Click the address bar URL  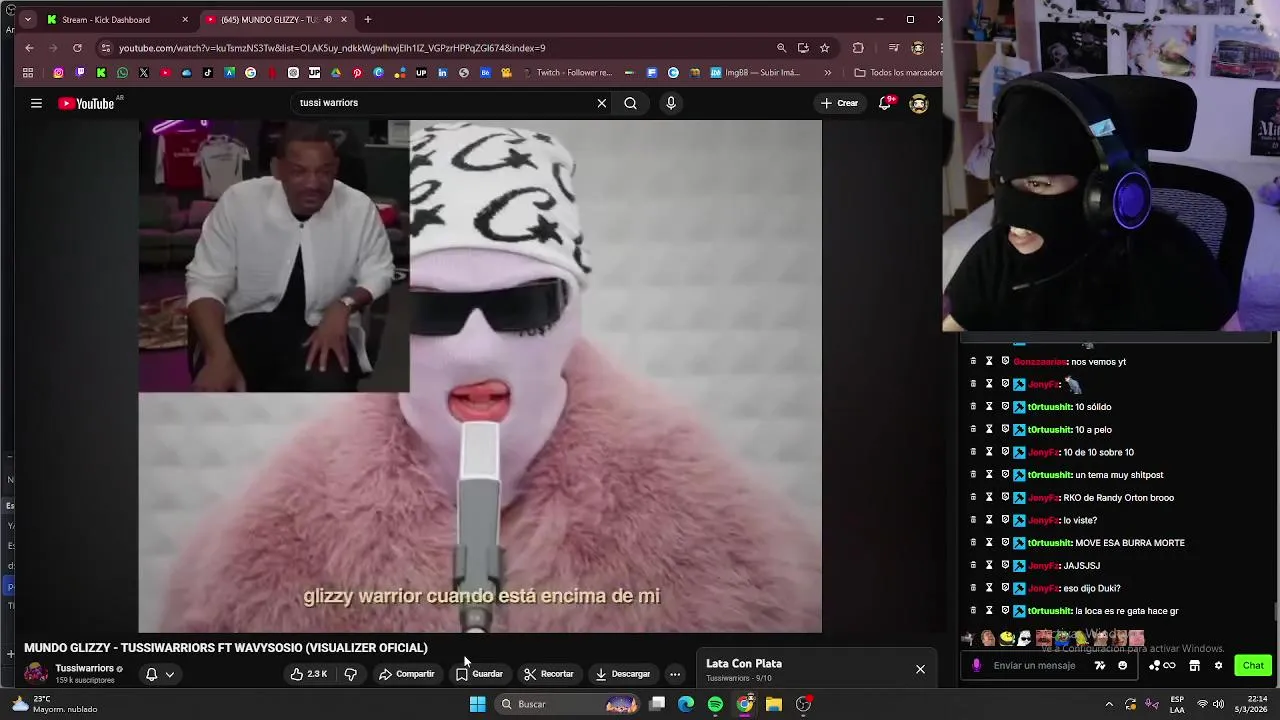coord(332,48)
